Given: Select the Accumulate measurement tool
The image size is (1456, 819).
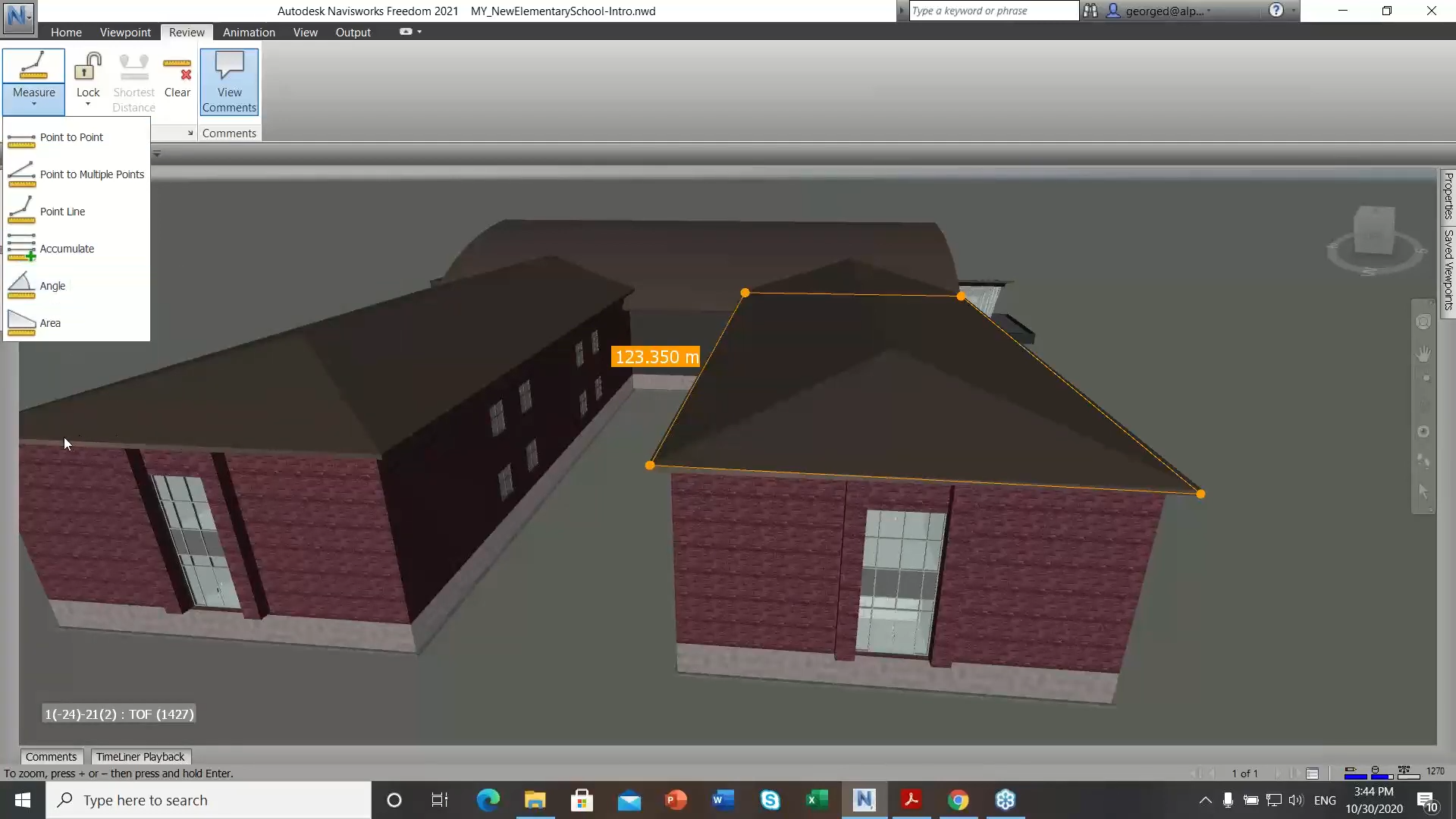Looking at the screenshot, I should [67, 248].
